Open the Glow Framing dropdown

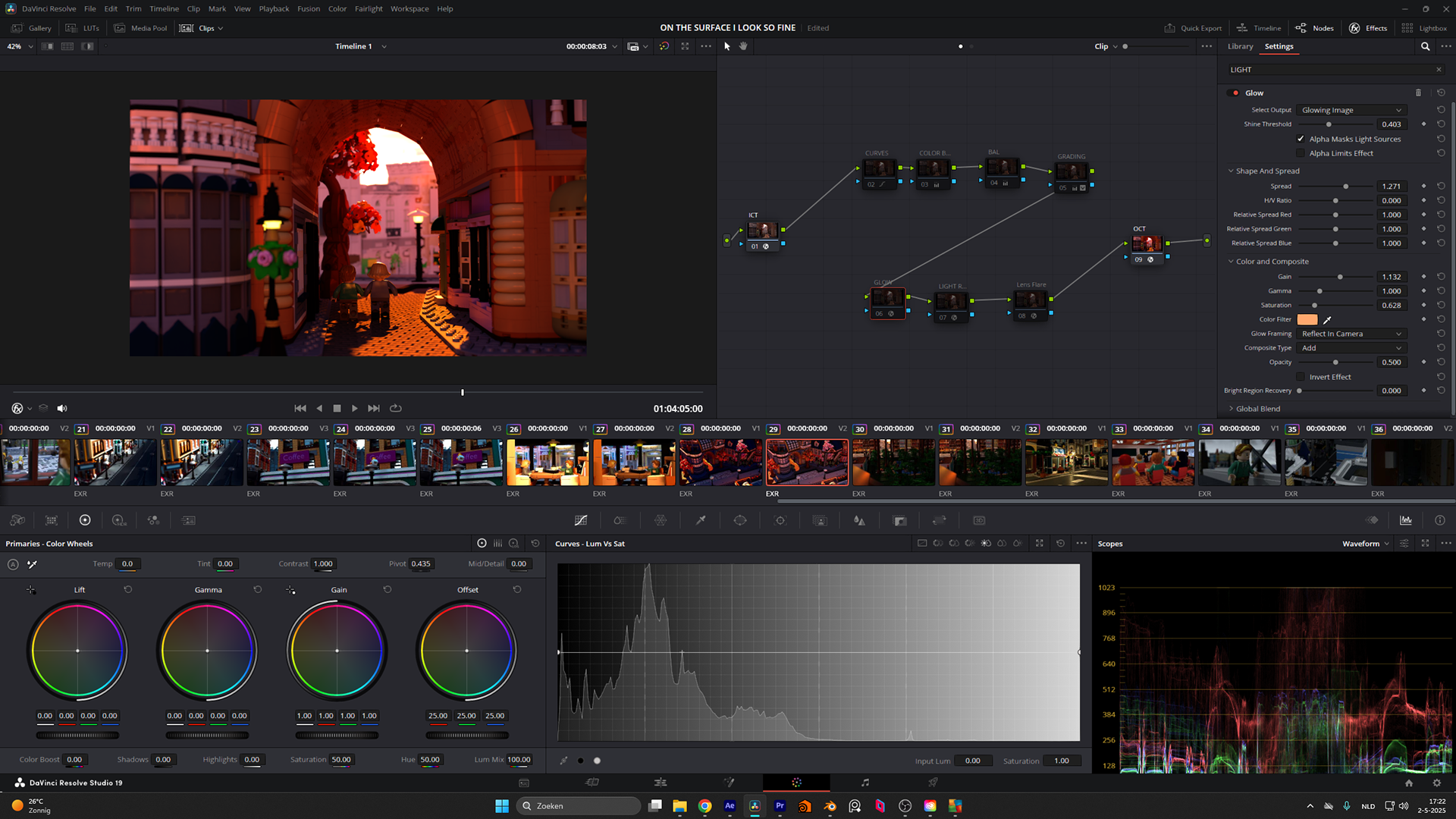[x=1351, y=334]
